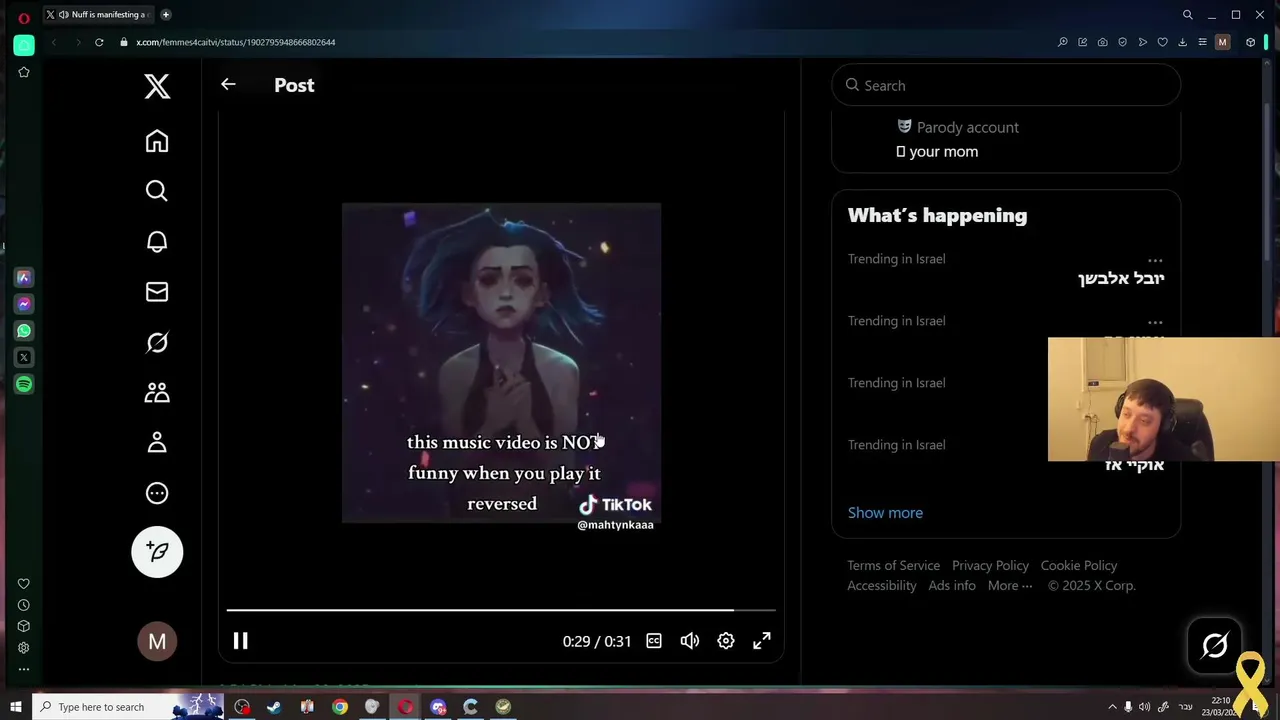This screenshot has width=1280, height=720.
Task: Take a snapshot with camera icon
Action: pos(1102,42)
